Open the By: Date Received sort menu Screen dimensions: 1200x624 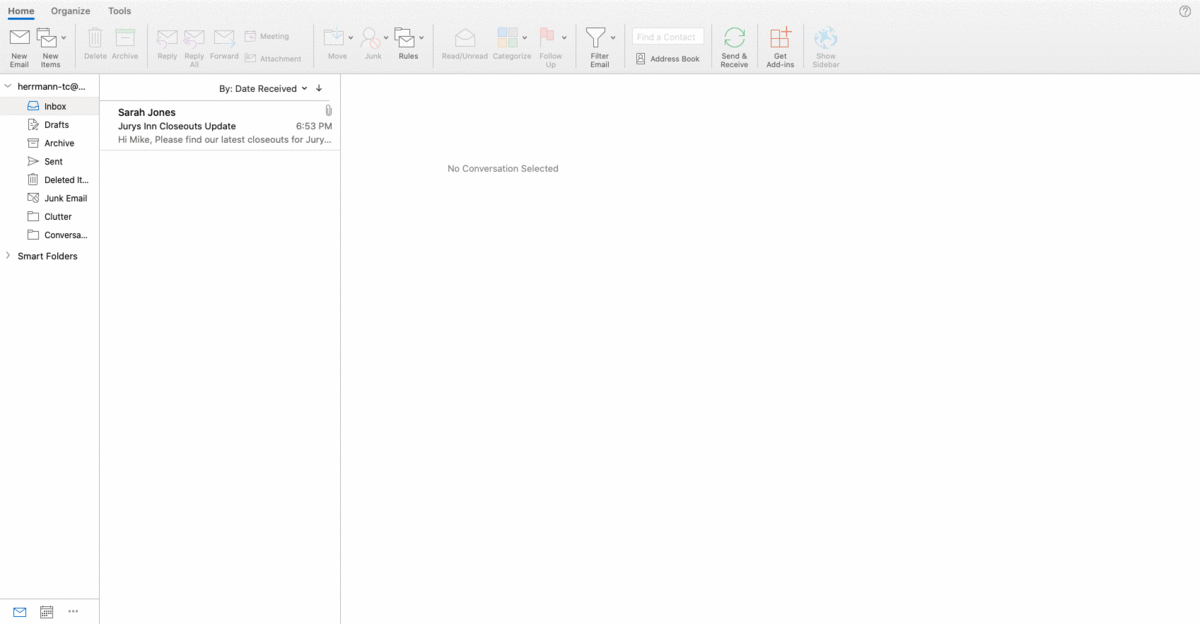point(263,88)
